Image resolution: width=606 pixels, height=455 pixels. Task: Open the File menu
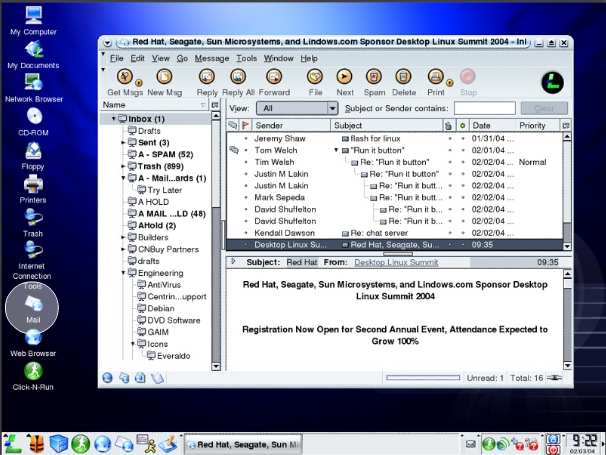click(116, 58)
